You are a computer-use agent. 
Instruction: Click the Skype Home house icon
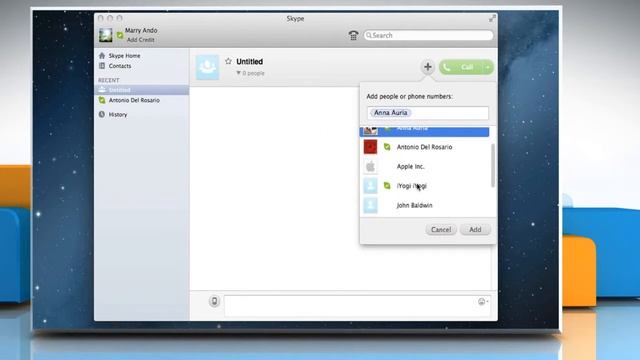[x=102, y=56]
